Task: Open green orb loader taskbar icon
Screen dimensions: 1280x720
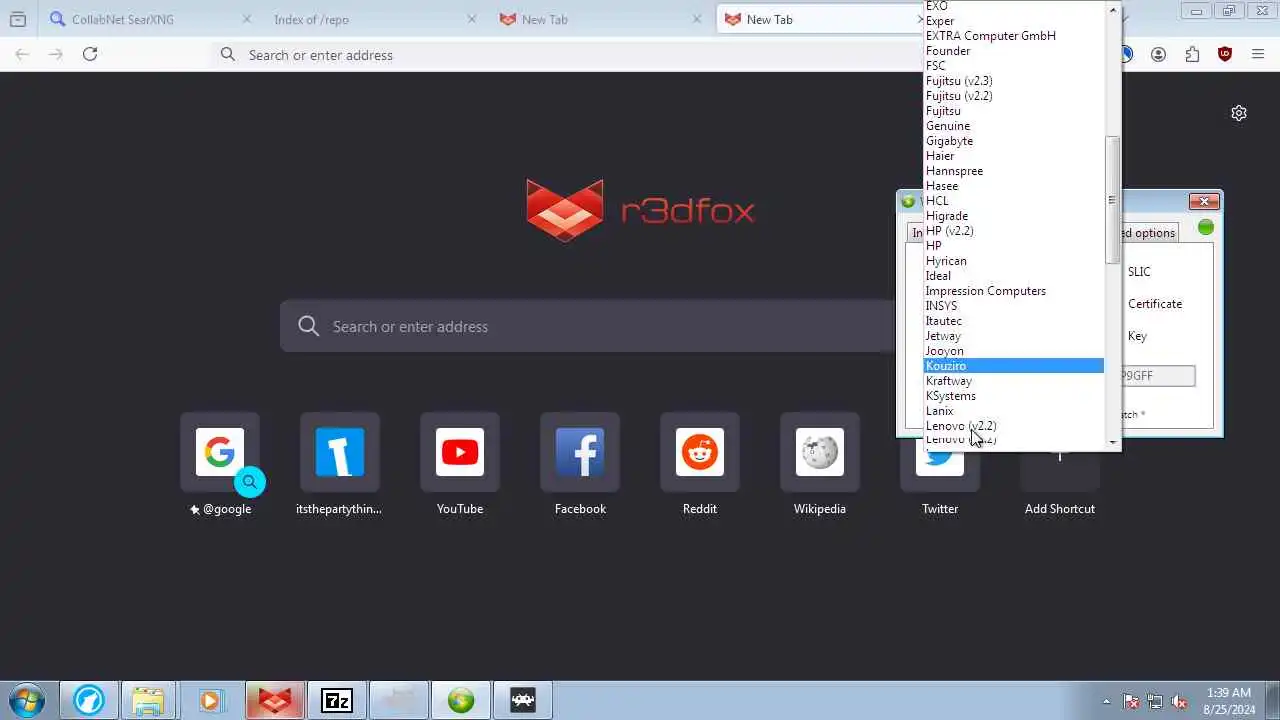Action: pos(461,700)
